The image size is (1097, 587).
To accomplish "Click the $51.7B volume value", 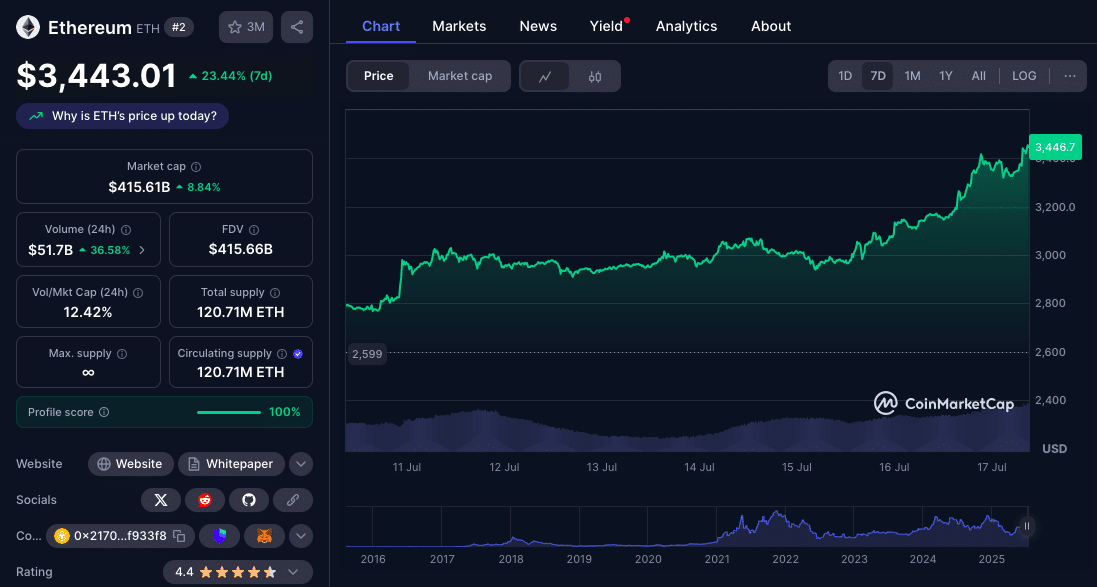I will tap(50, 250).
